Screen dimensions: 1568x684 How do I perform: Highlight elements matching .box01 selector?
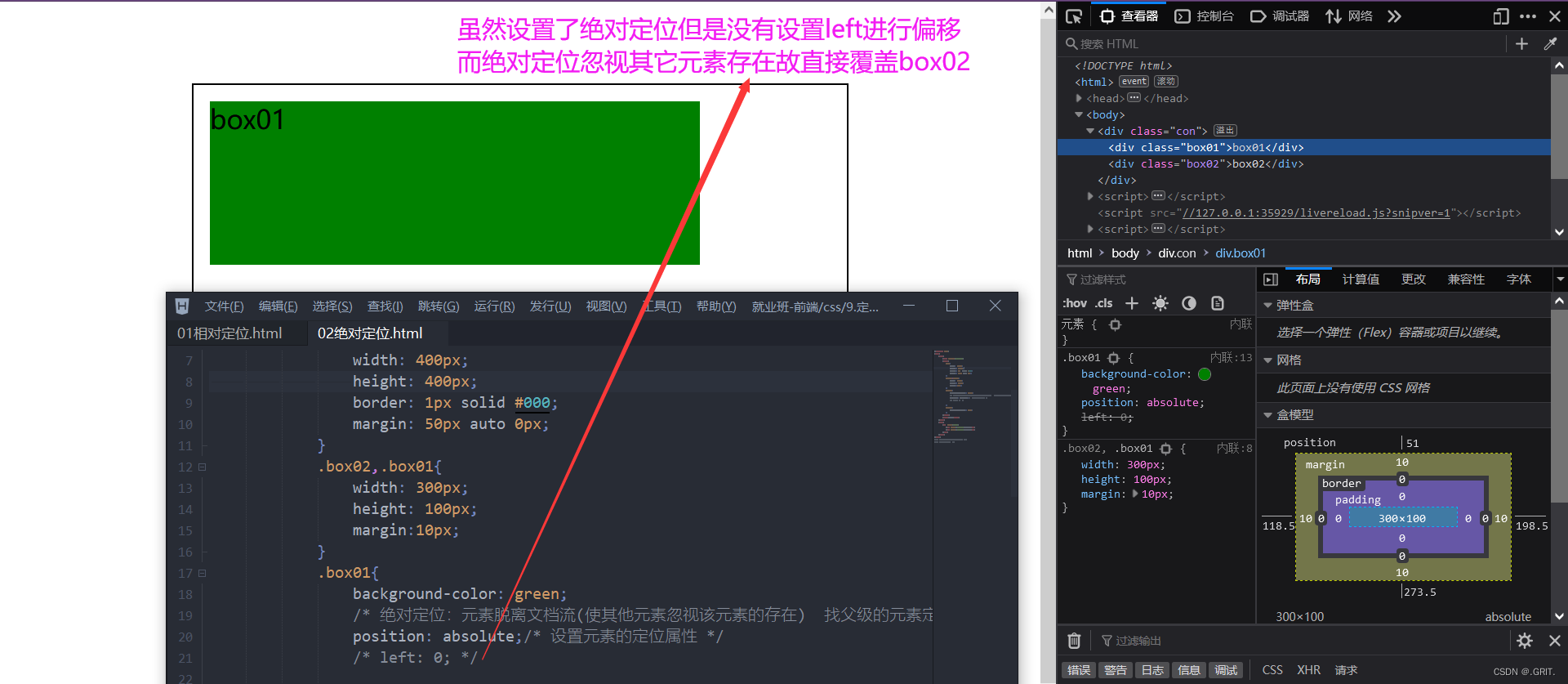(1113, 358)
